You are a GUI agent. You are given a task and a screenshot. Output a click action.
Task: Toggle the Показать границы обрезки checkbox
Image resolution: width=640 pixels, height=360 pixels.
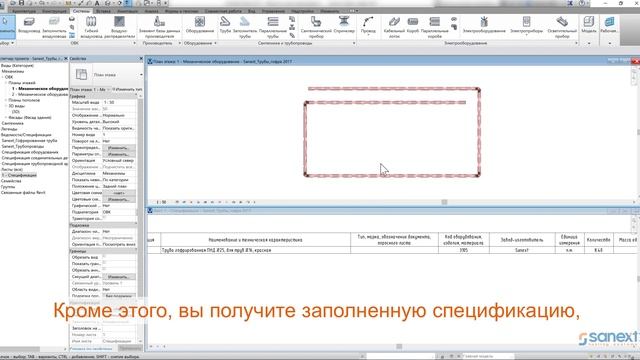[104, 263]
